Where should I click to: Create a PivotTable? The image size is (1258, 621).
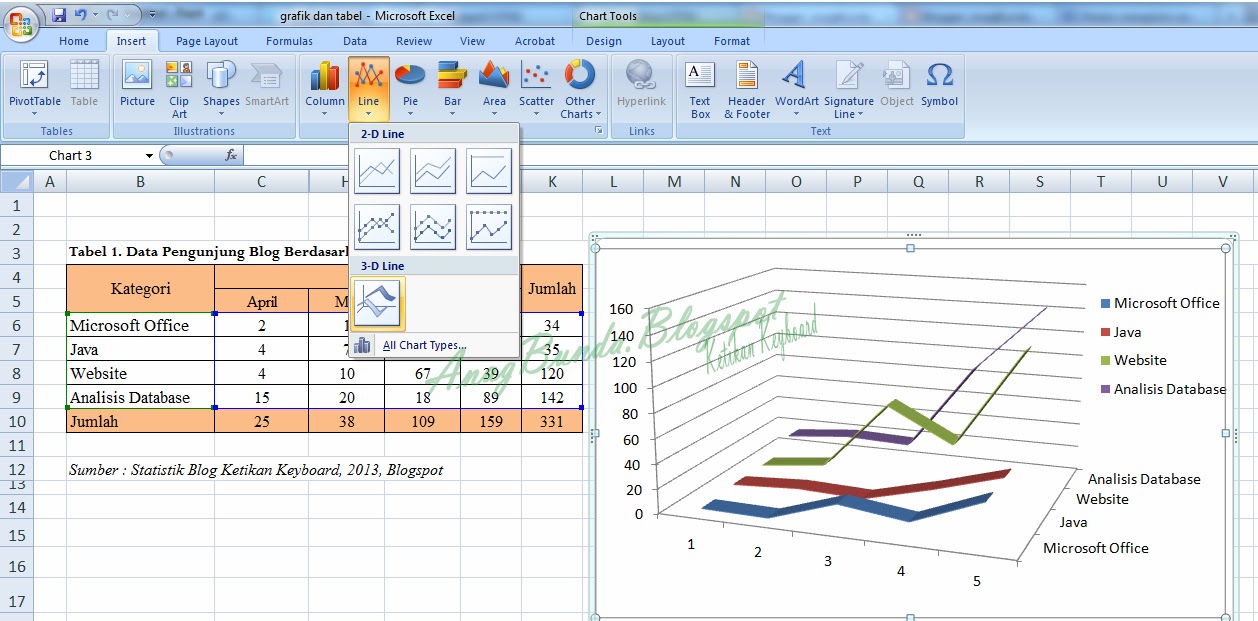33,88
